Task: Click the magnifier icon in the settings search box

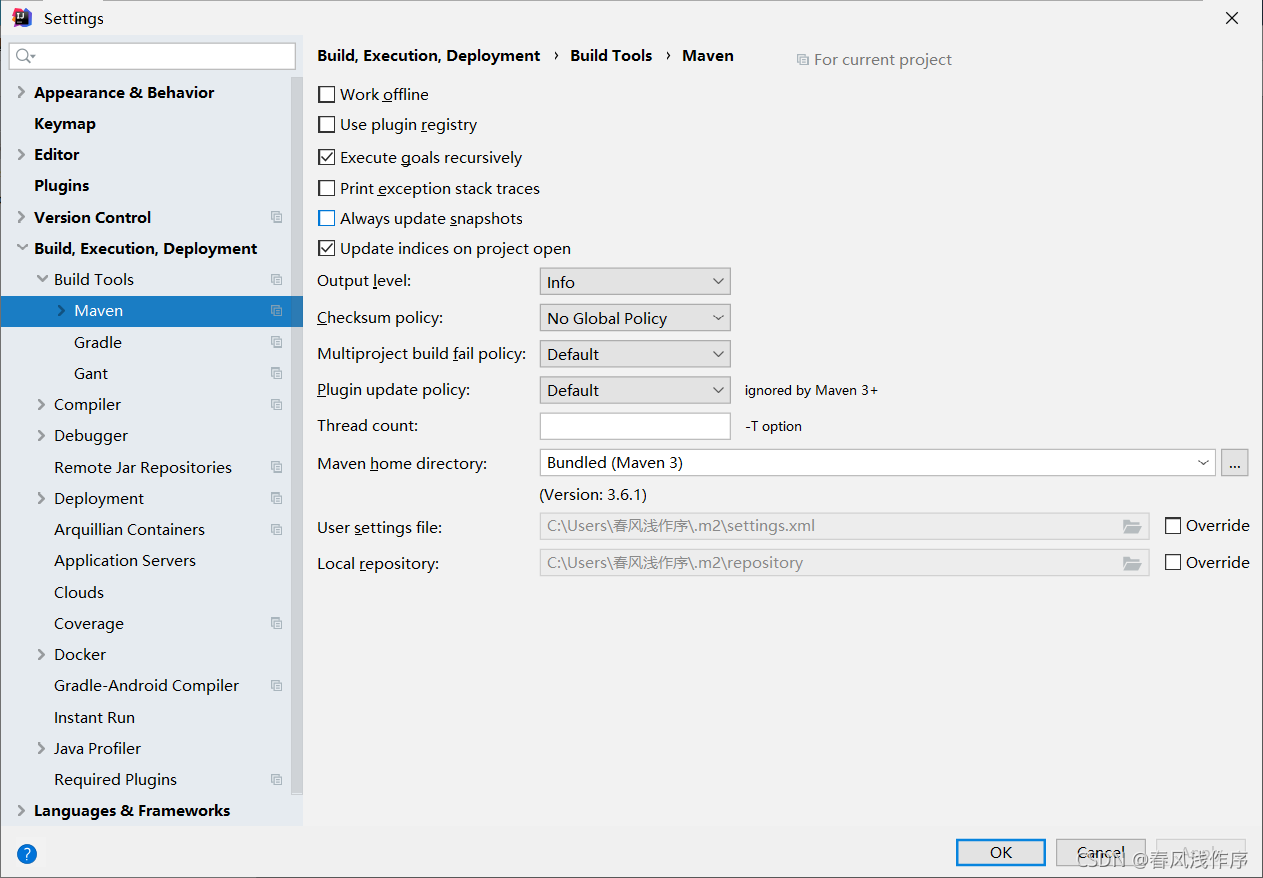Action: [x=25, y=56]
